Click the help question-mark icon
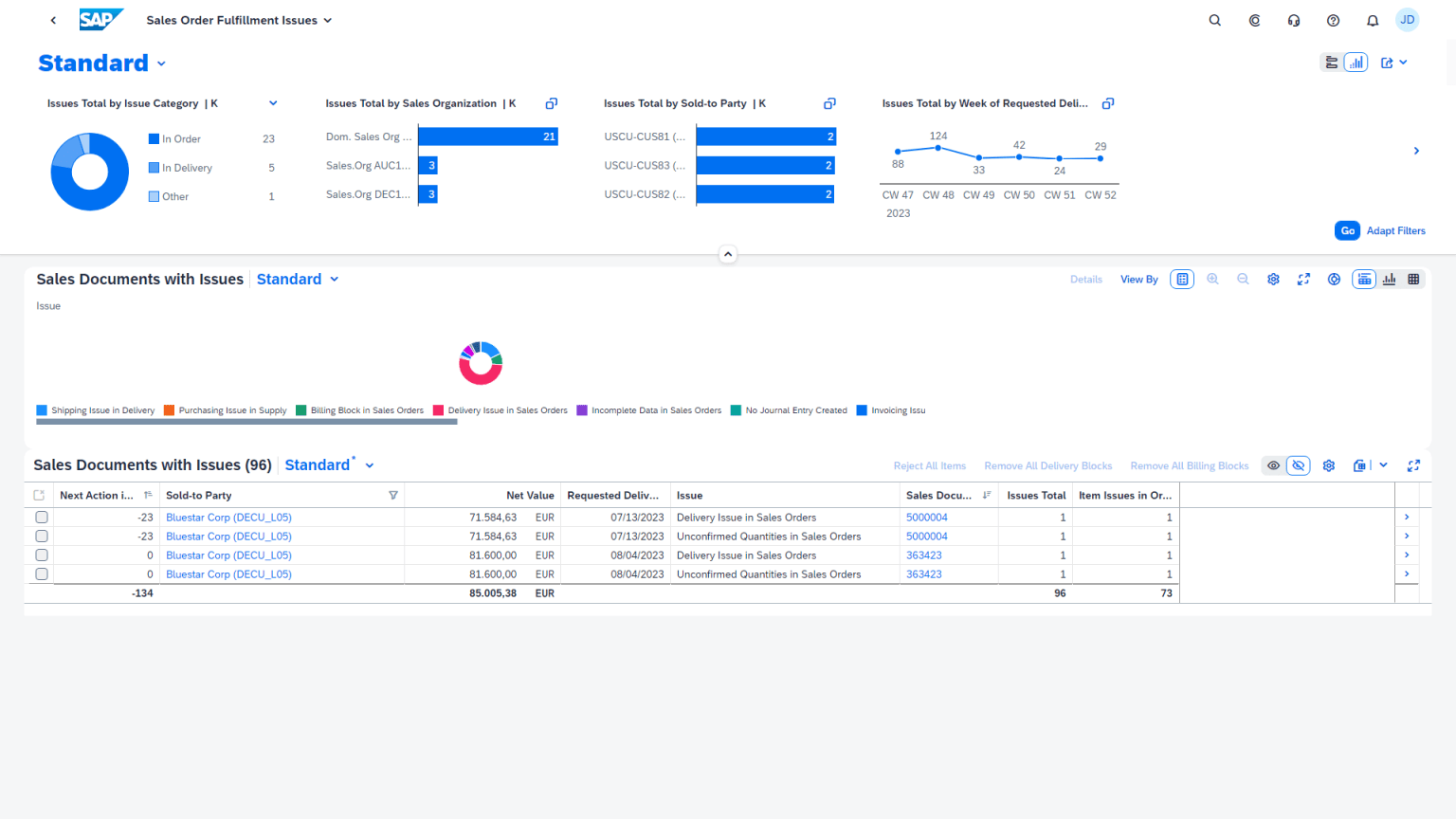The image size is (1456, 819). (x=1333, y=20)
